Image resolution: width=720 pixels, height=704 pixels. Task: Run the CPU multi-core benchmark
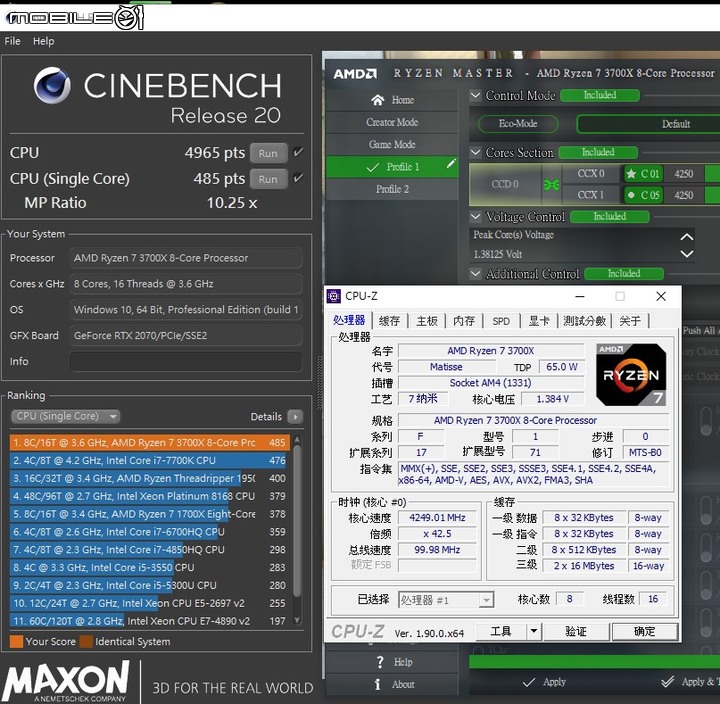(268, 153)
